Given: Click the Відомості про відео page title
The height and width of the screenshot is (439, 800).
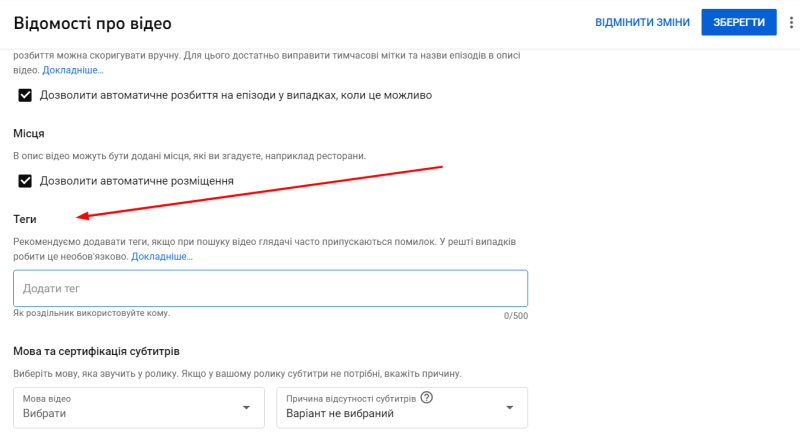Looking at the screenshot, I should (x=92, y=23).
